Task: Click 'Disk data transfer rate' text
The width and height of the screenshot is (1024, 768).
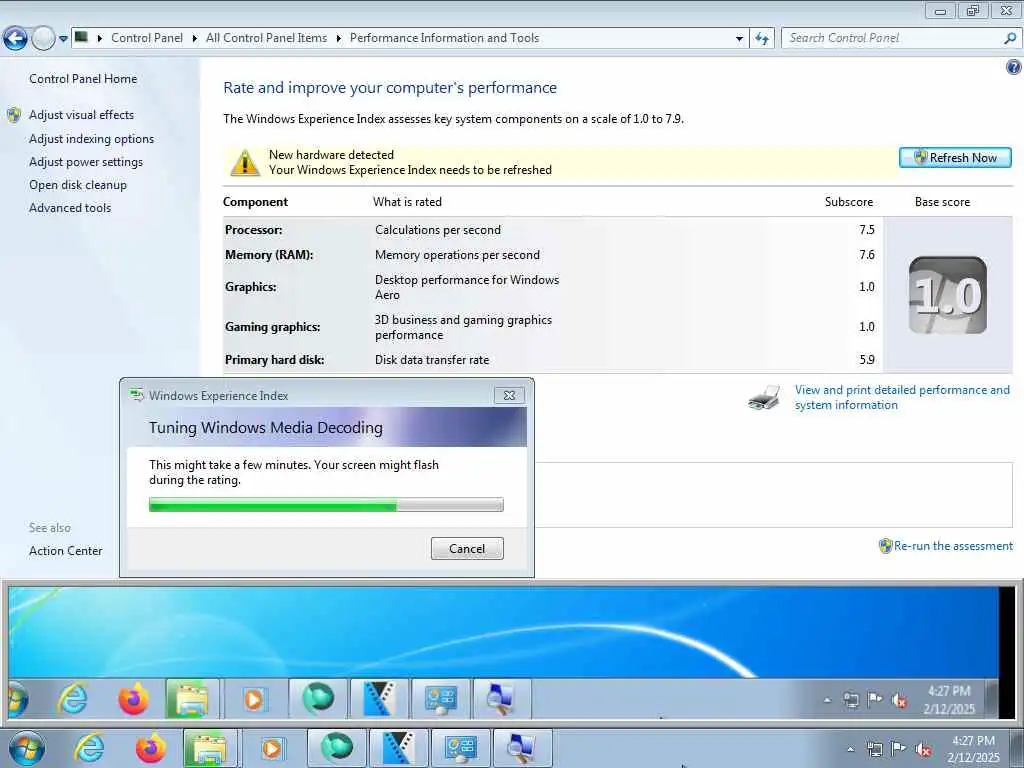Action: [432, 360]
